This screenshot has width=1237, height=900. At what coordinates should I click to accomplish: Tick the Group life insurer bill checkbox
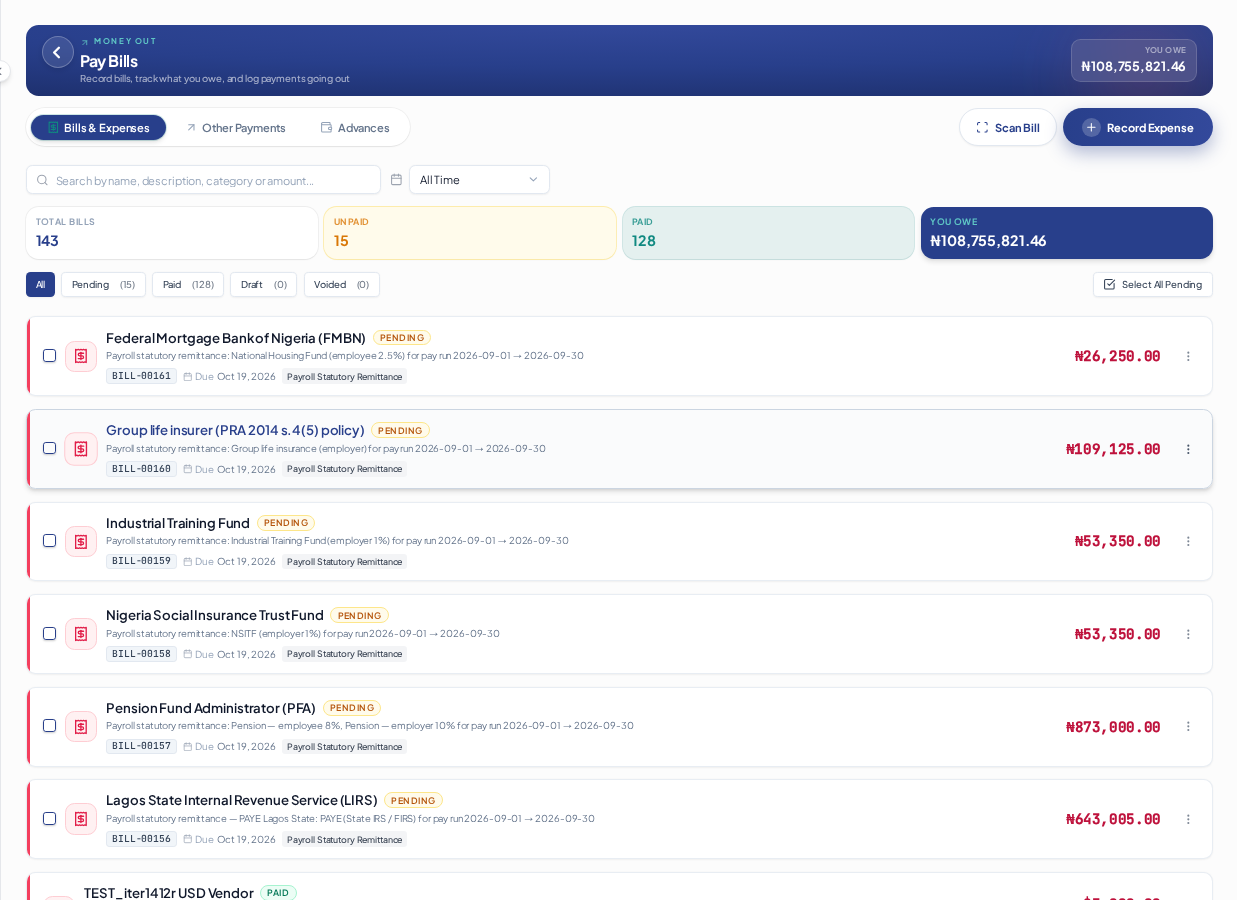tap(49, 448)
